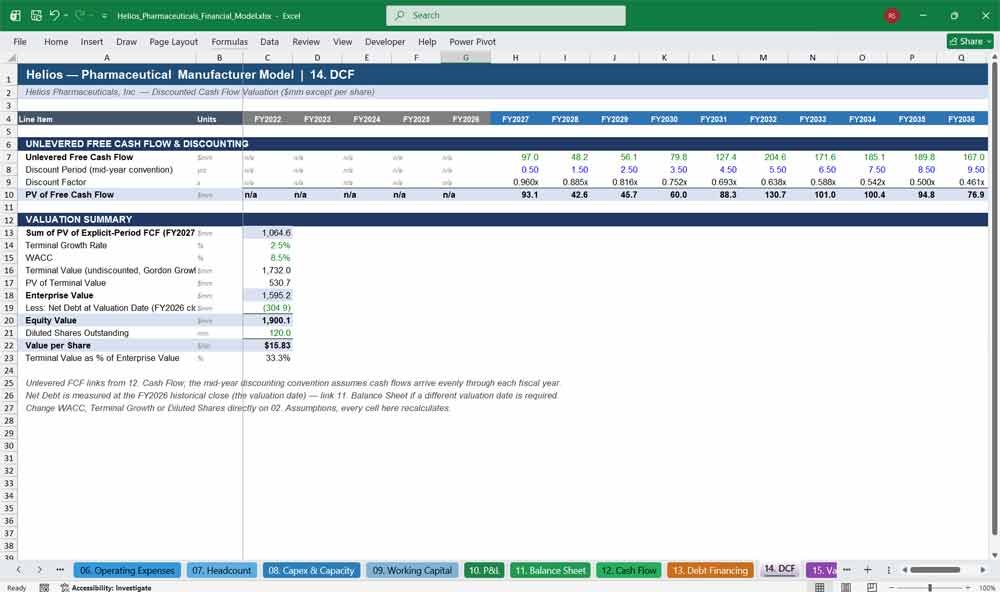Click the Equity Value 1,900.1 cell
Screen dimensions: 1000x592
click(267, 320)
